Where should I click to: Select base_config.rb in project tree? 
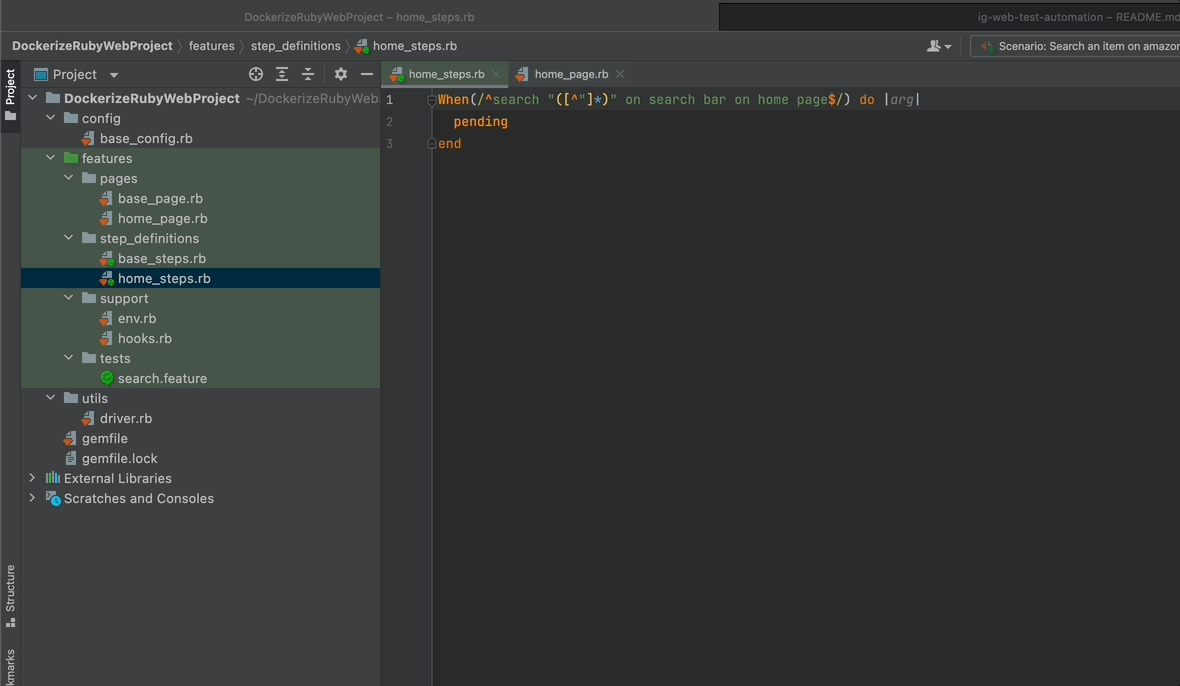146,138
